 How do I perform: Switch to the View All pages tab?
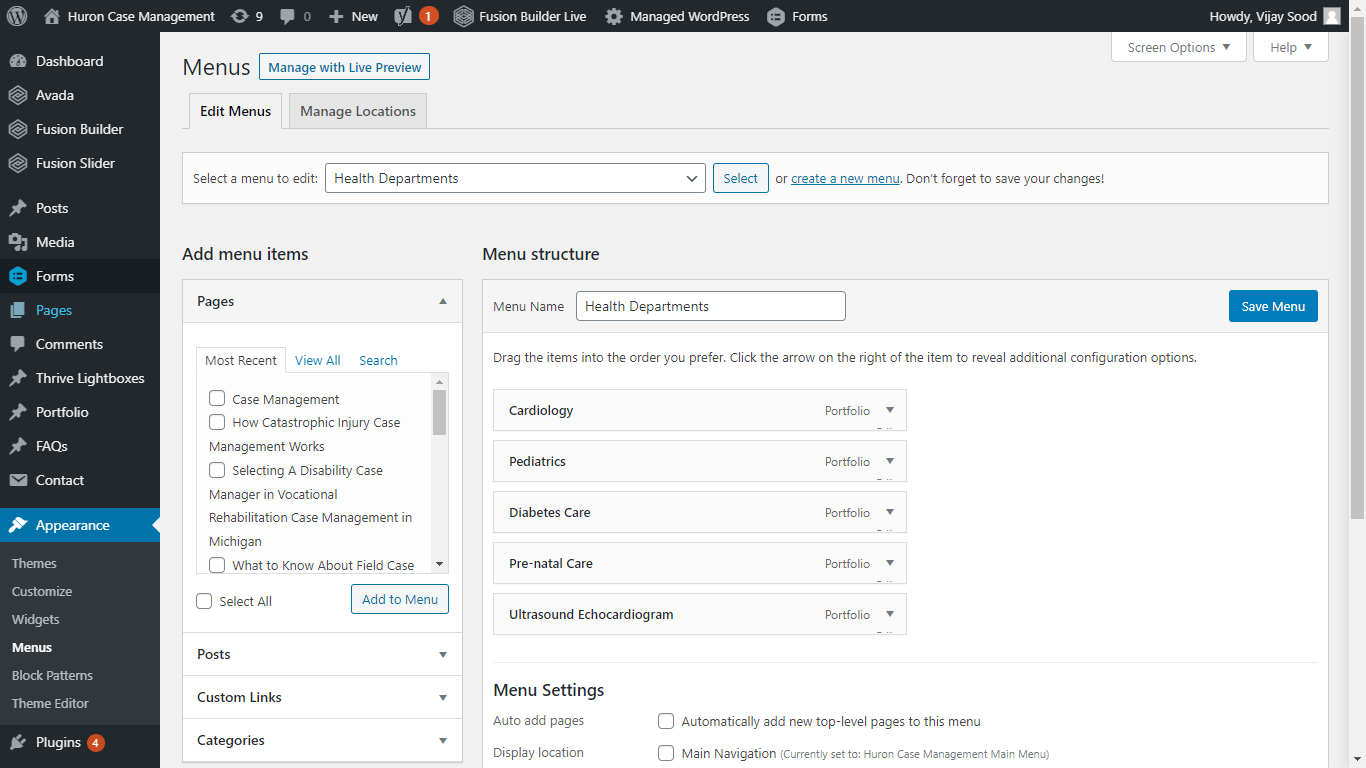click(317, 360)
